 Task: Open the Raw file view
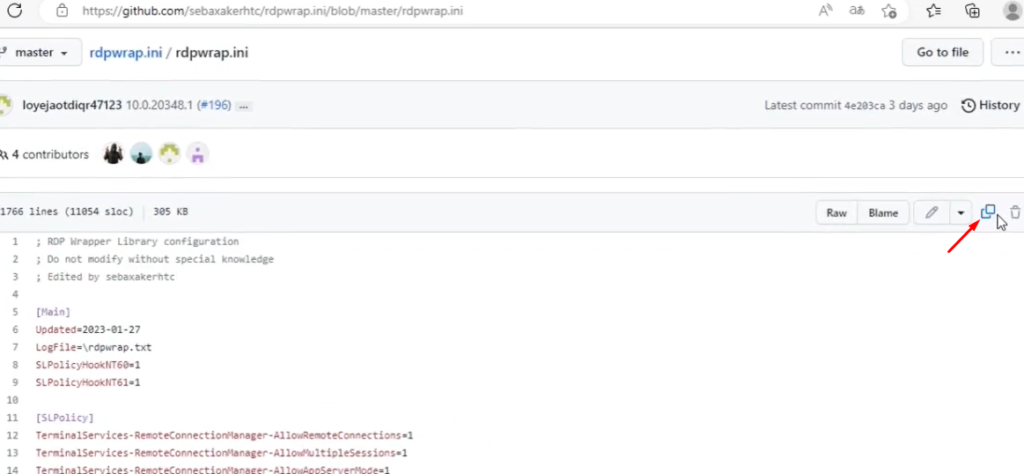point(837,213)
